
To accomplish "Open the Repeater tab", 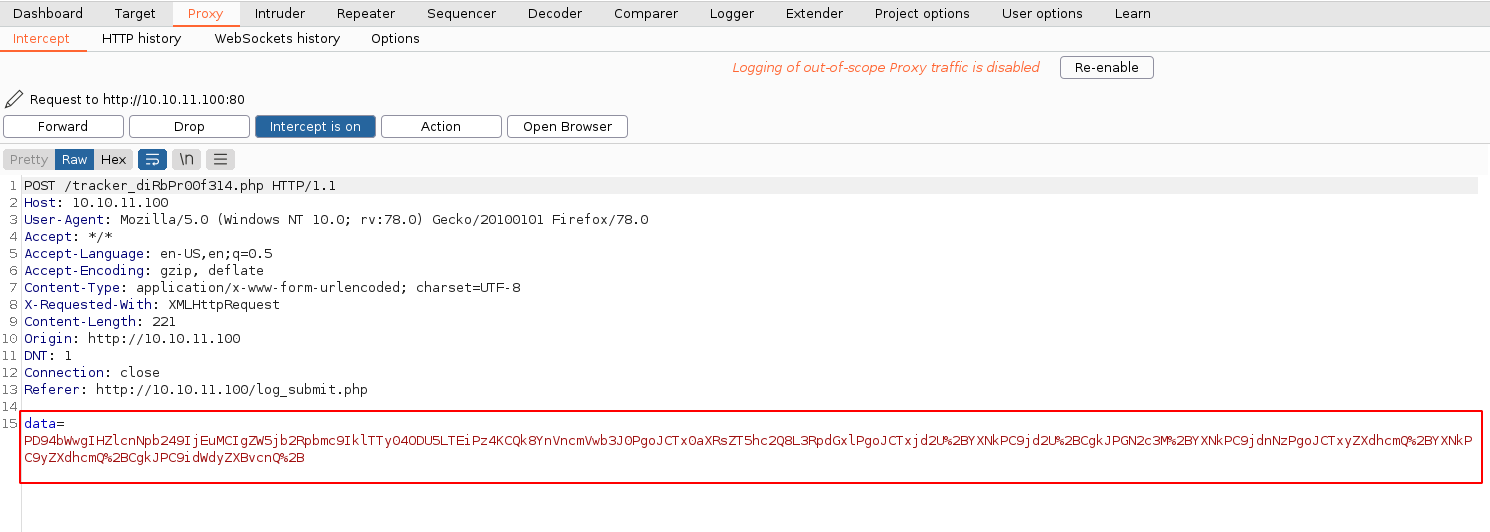I will (365, 13).
